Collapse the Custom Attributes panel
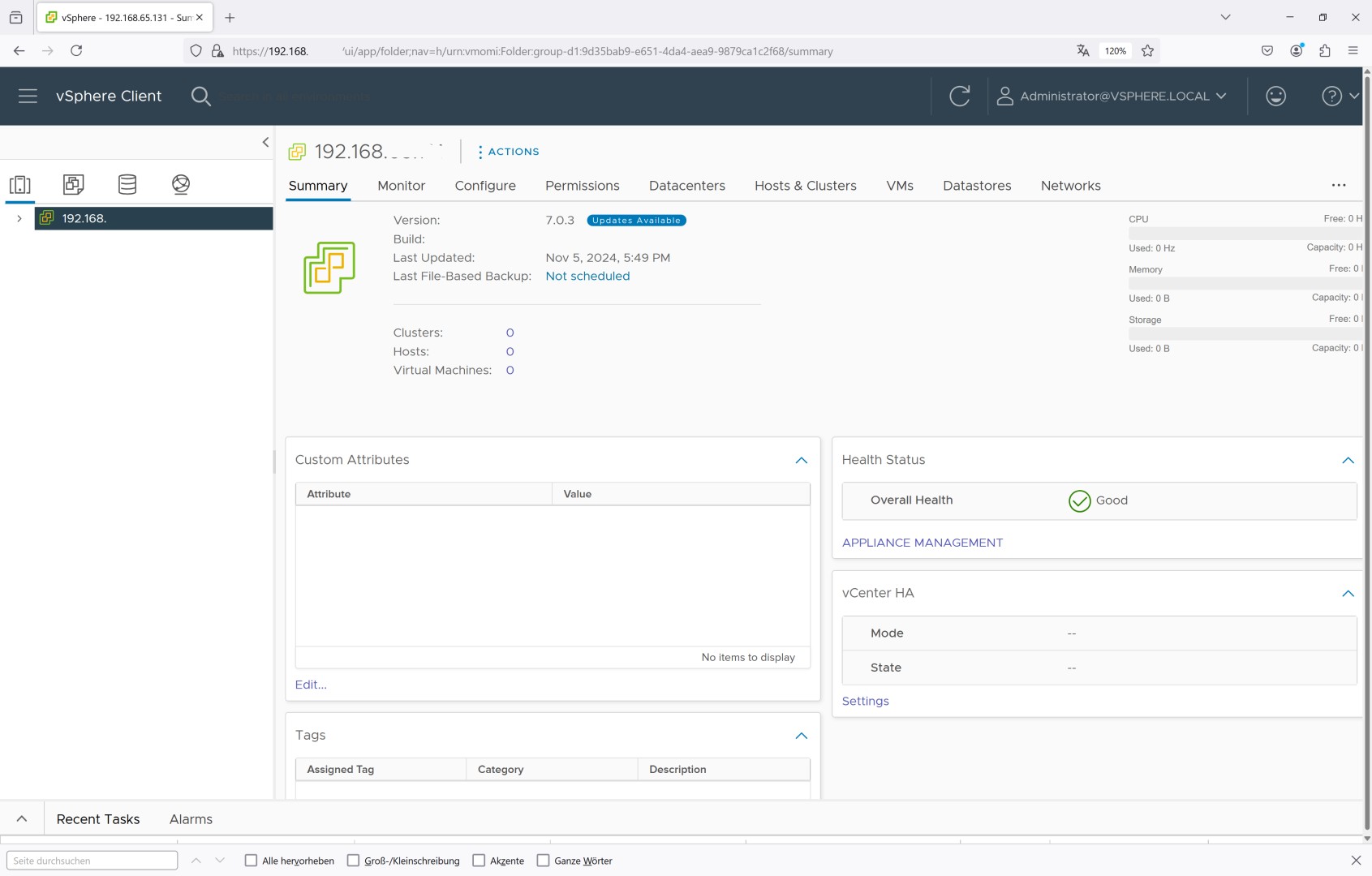 801,460
